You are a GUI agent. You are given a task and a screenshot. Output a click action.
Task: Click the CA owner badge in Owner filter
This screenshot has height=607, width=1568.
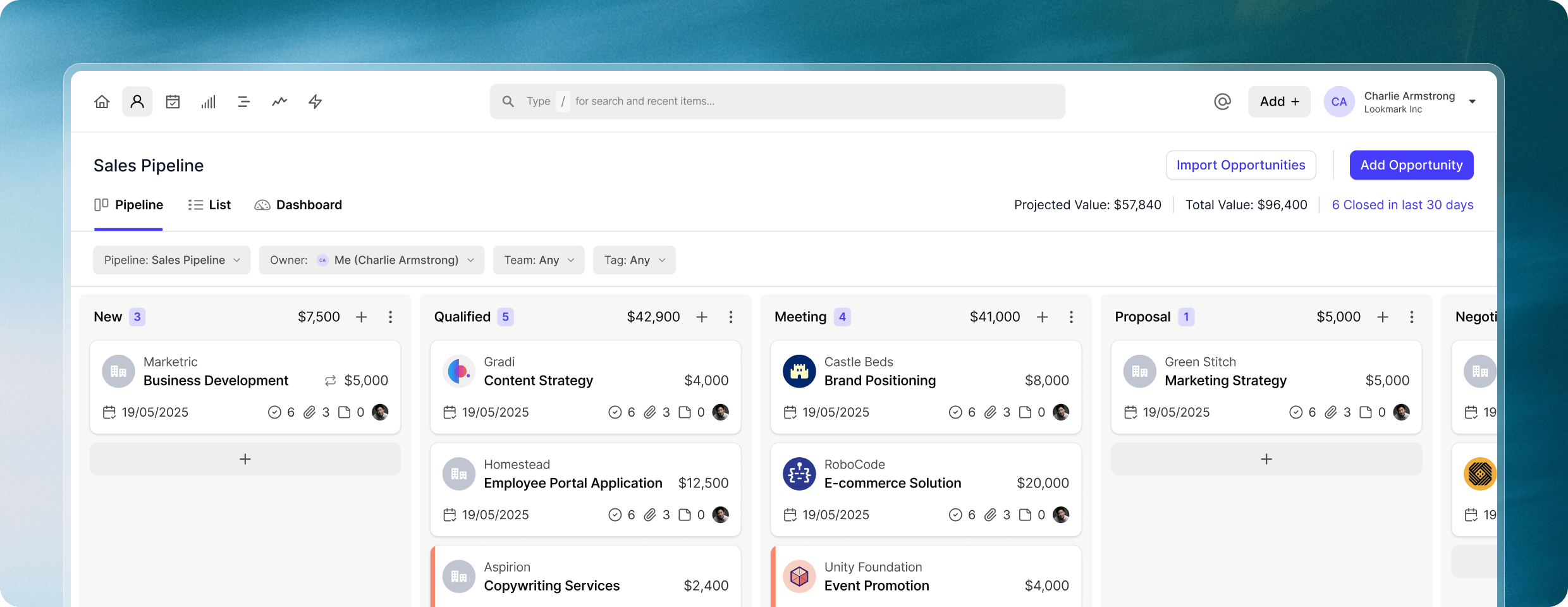[x=322, y=260]
